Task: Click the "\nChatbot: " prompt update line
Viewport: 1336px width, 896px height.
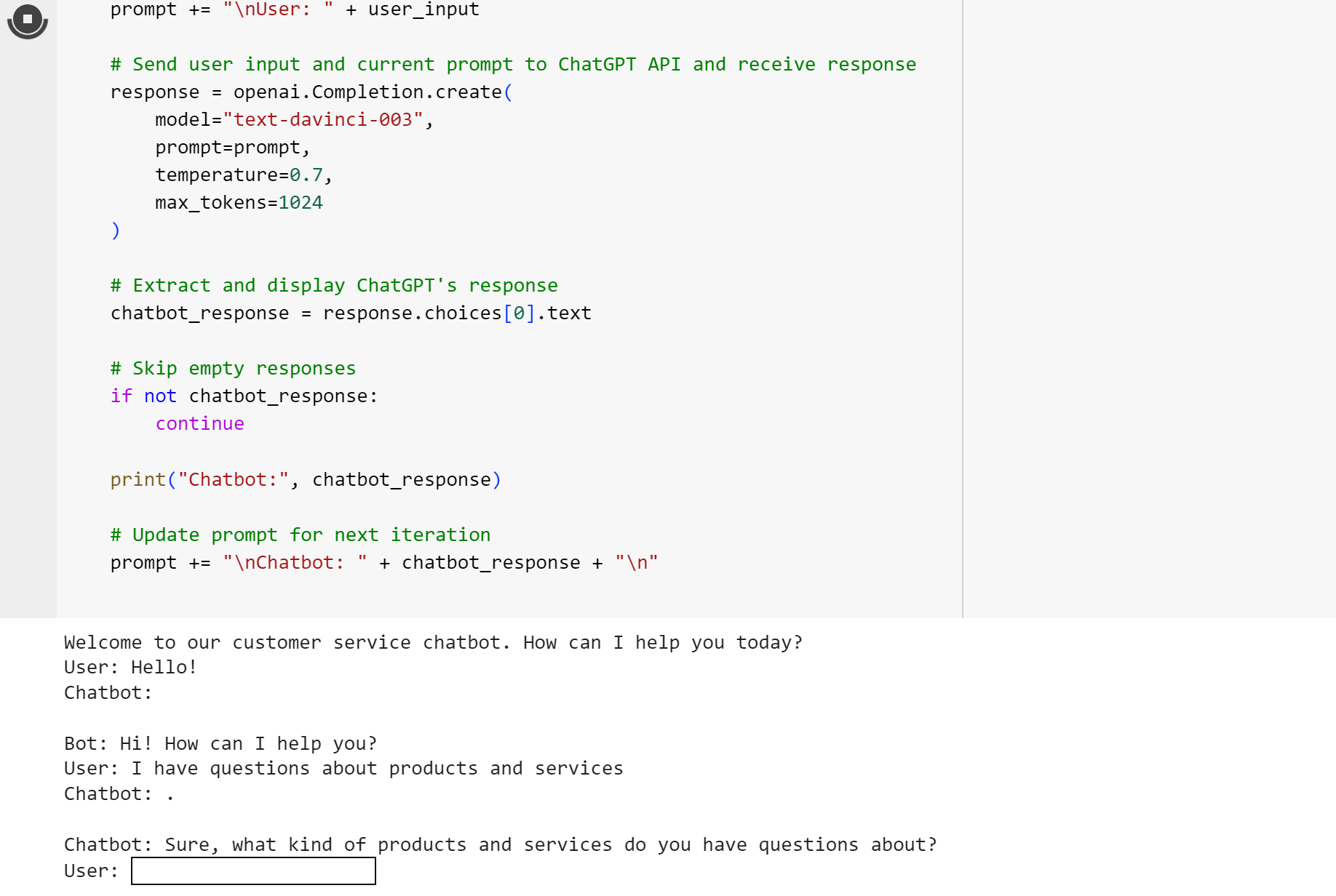Action: [x=383, y=563]
